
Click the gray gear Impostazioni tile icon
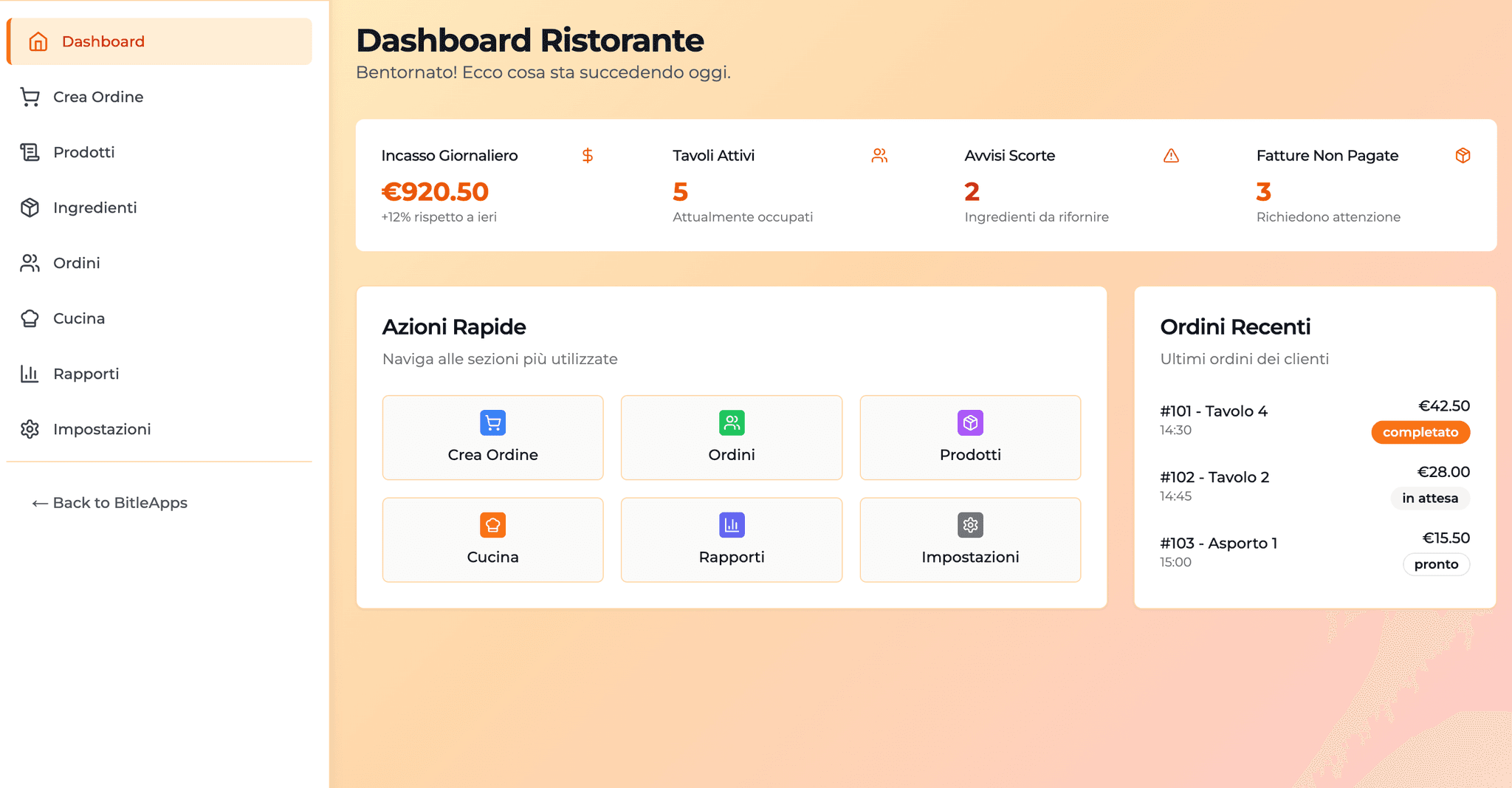pyautogui.click(x=970, y=525)
